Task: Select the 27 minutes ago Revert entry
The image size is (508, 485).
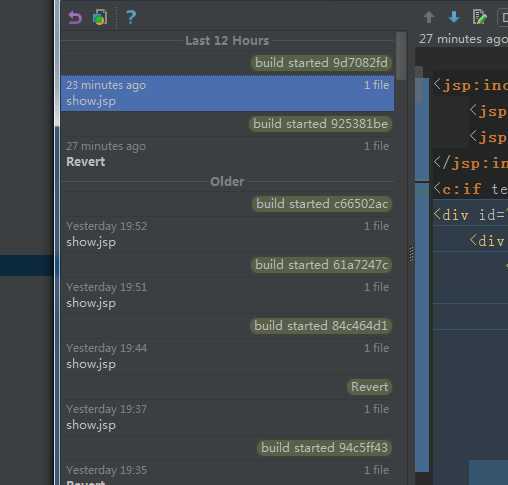Action: pyautogui.click(x=228, y=154)
